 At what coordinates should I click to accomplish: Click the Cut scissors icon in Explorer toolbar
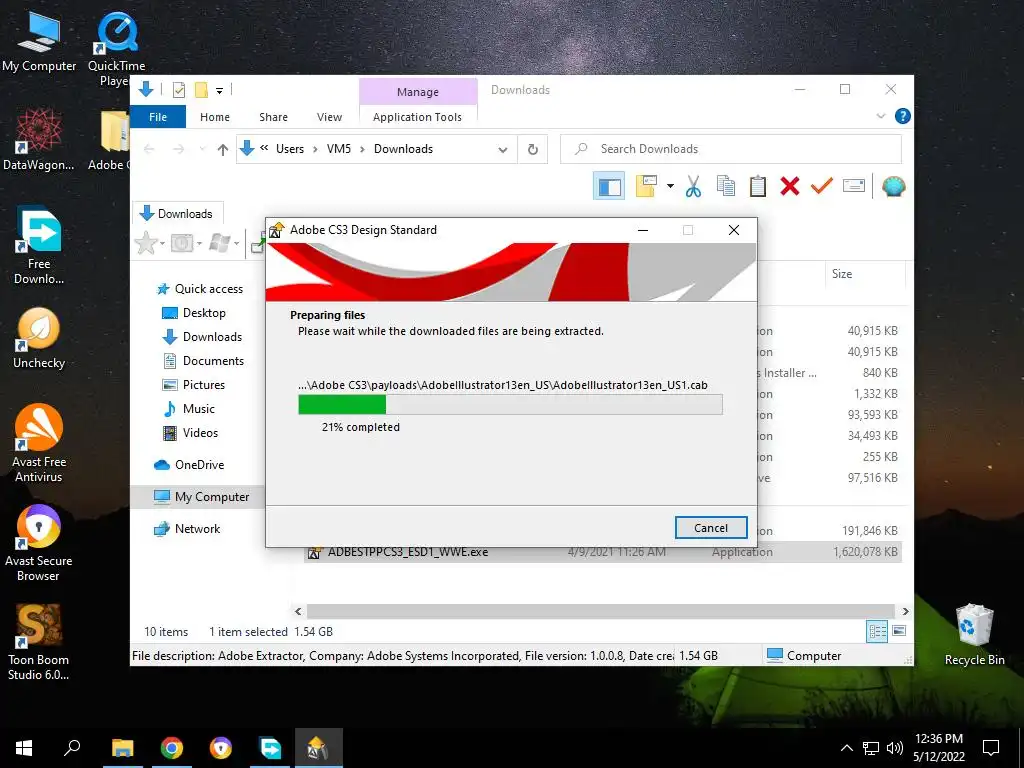point(693,187)
